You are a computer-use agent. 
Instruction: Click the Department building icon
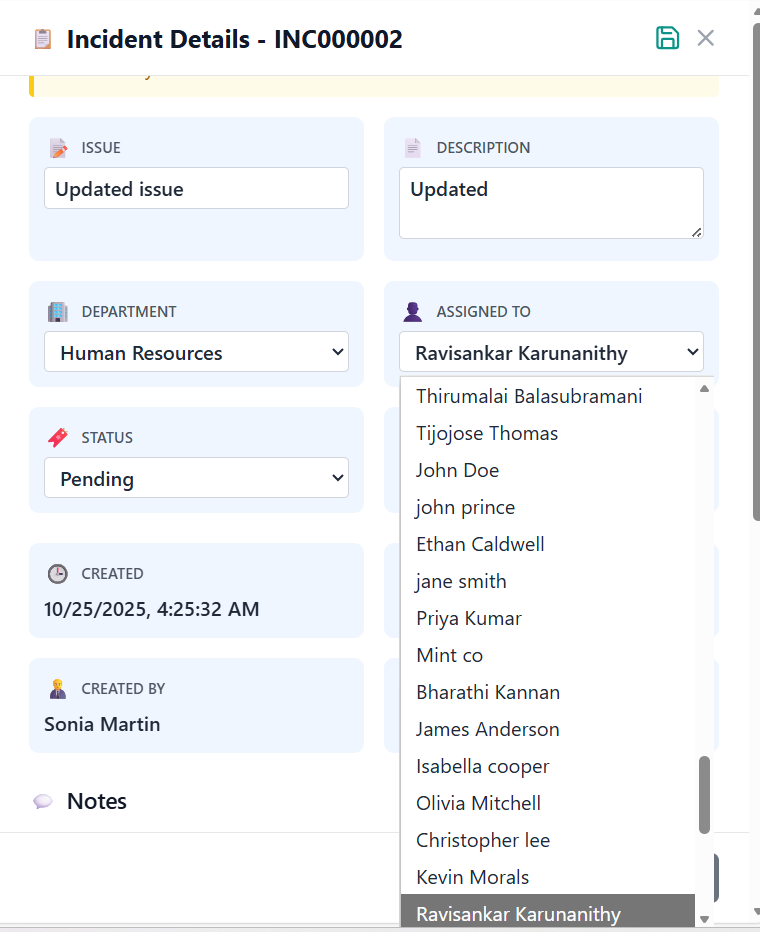[x=59, y=312]
